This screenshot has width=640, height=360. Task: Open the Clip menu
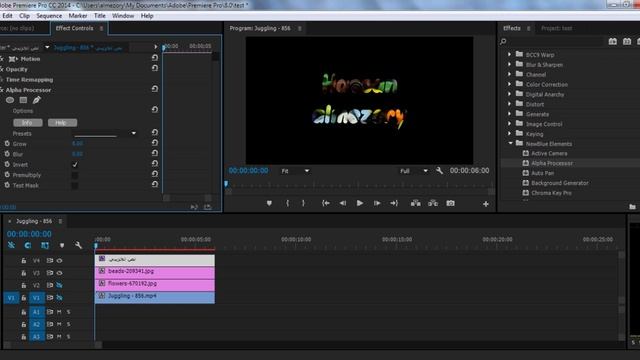click(24, 16)
